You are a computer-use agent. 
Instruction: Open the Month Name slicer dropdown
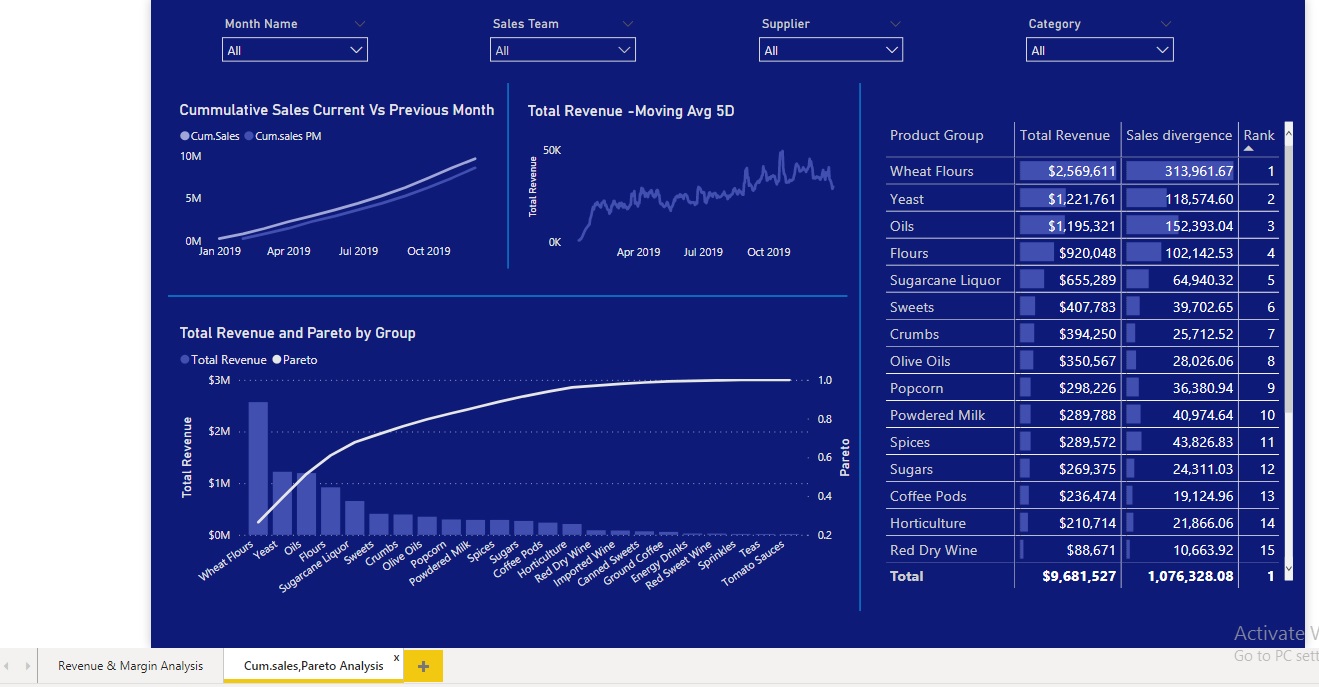click(356, 48)
